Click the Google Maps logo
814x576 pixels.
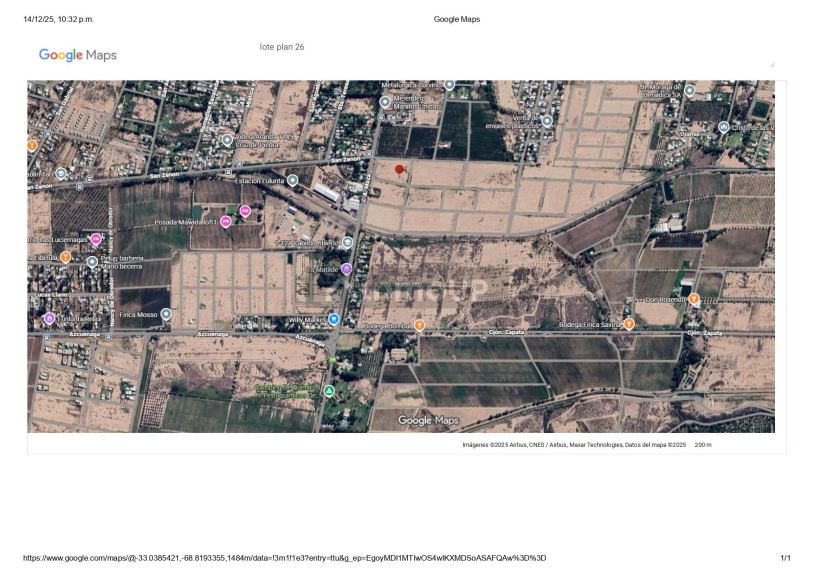(x=76, y=55)
